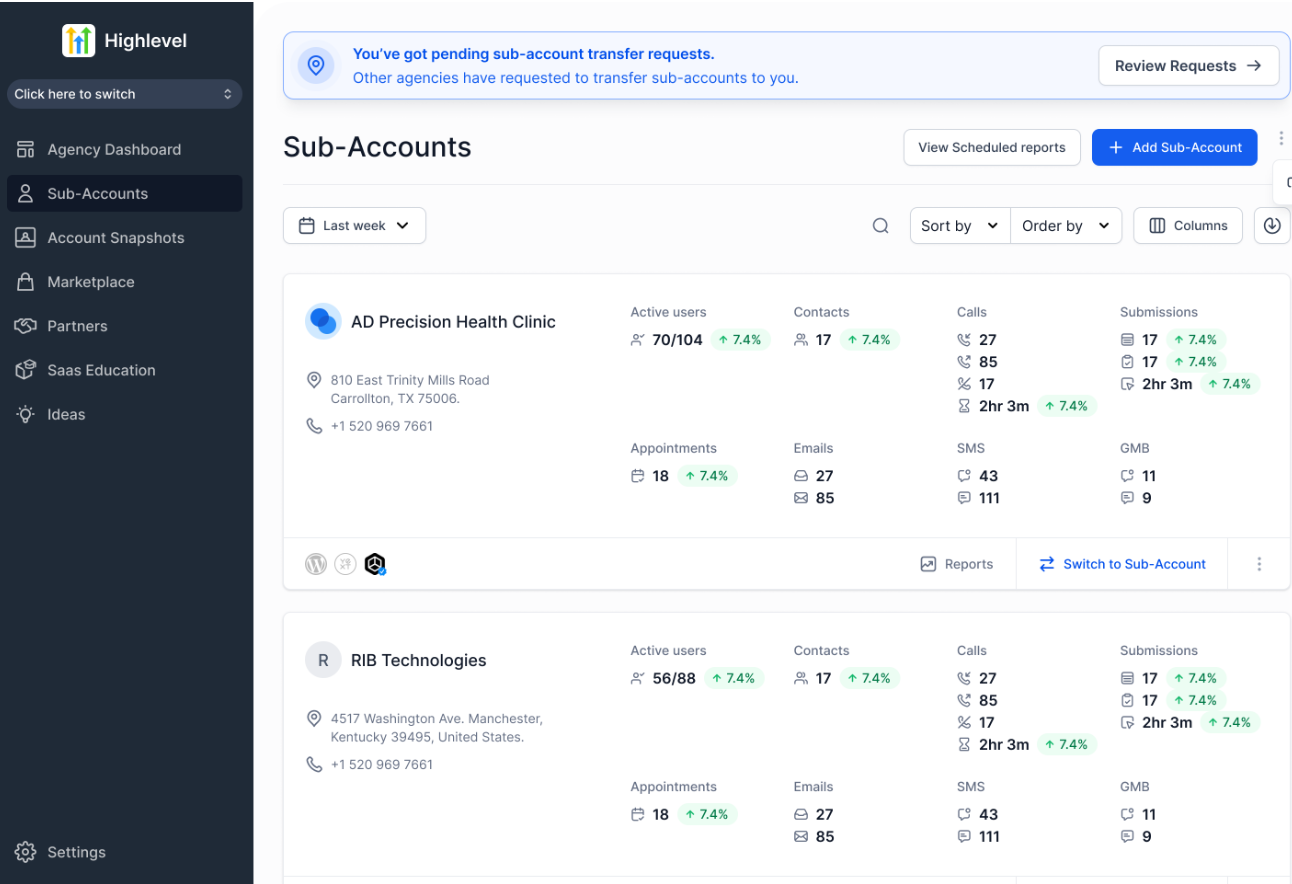Screen dimensions: 1292x884
Task: Click the WordPress icon in AD Precision footer
Action: point(316,564)
